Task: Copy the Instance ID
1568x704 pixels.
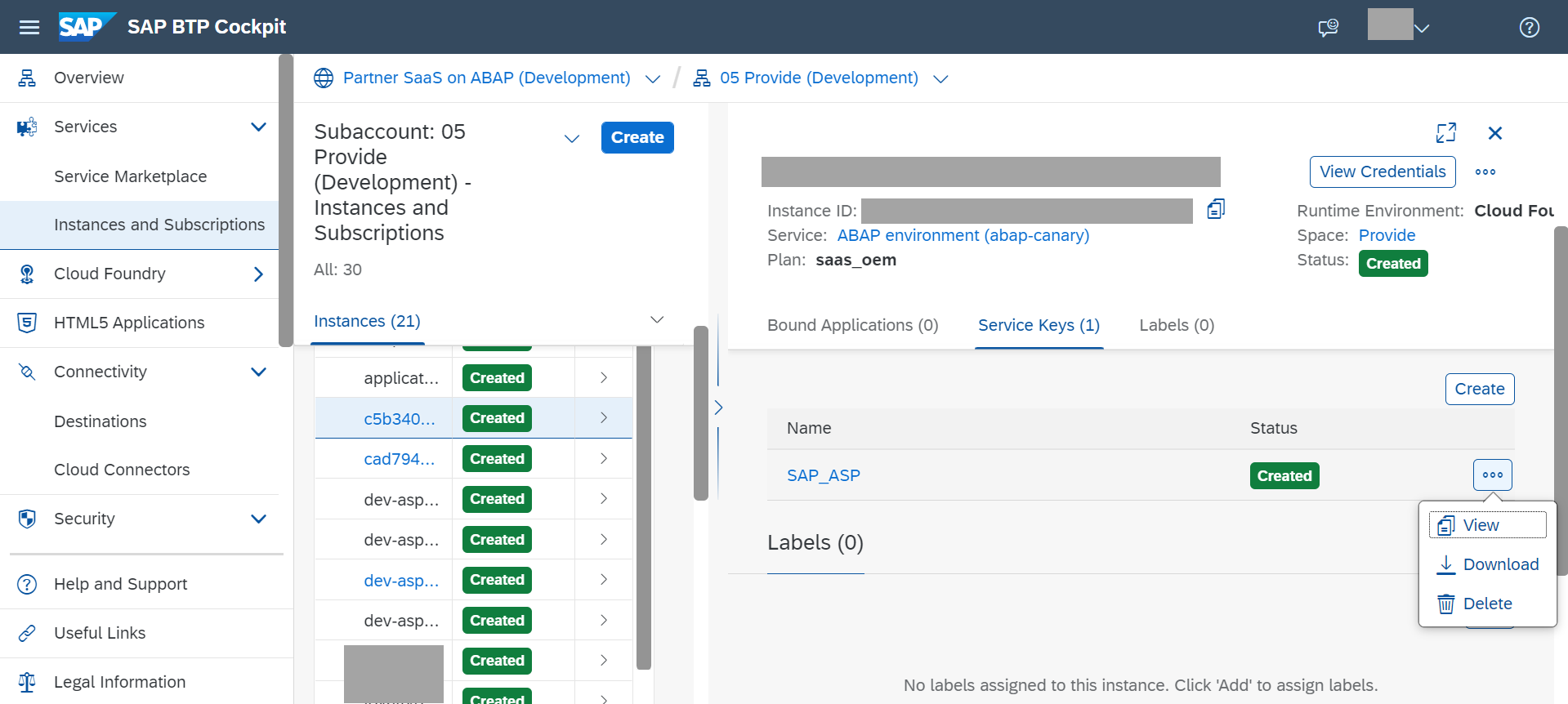Action: 1216,210
